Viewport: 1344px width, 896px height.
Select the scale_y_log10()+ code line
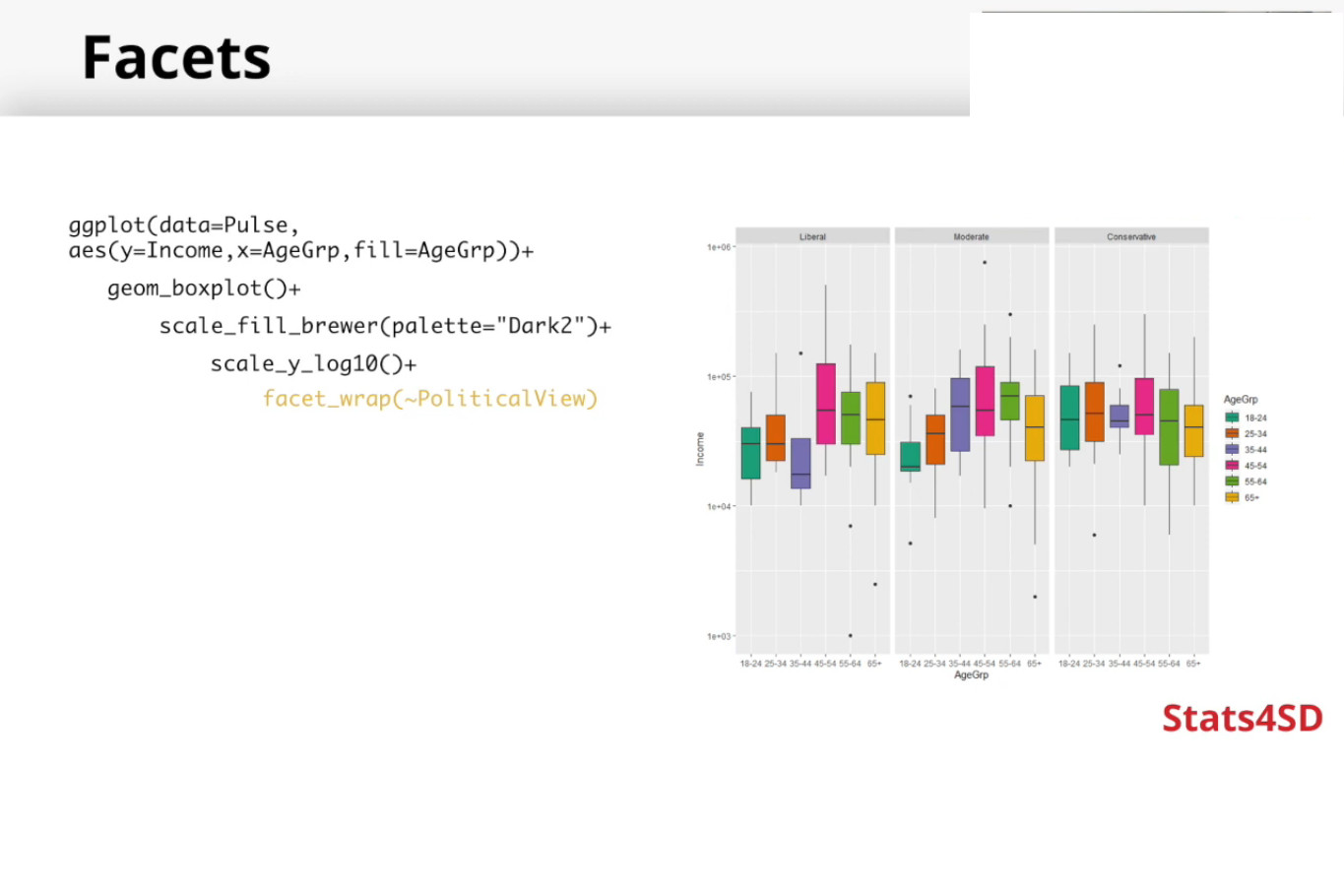pos(313,364)
